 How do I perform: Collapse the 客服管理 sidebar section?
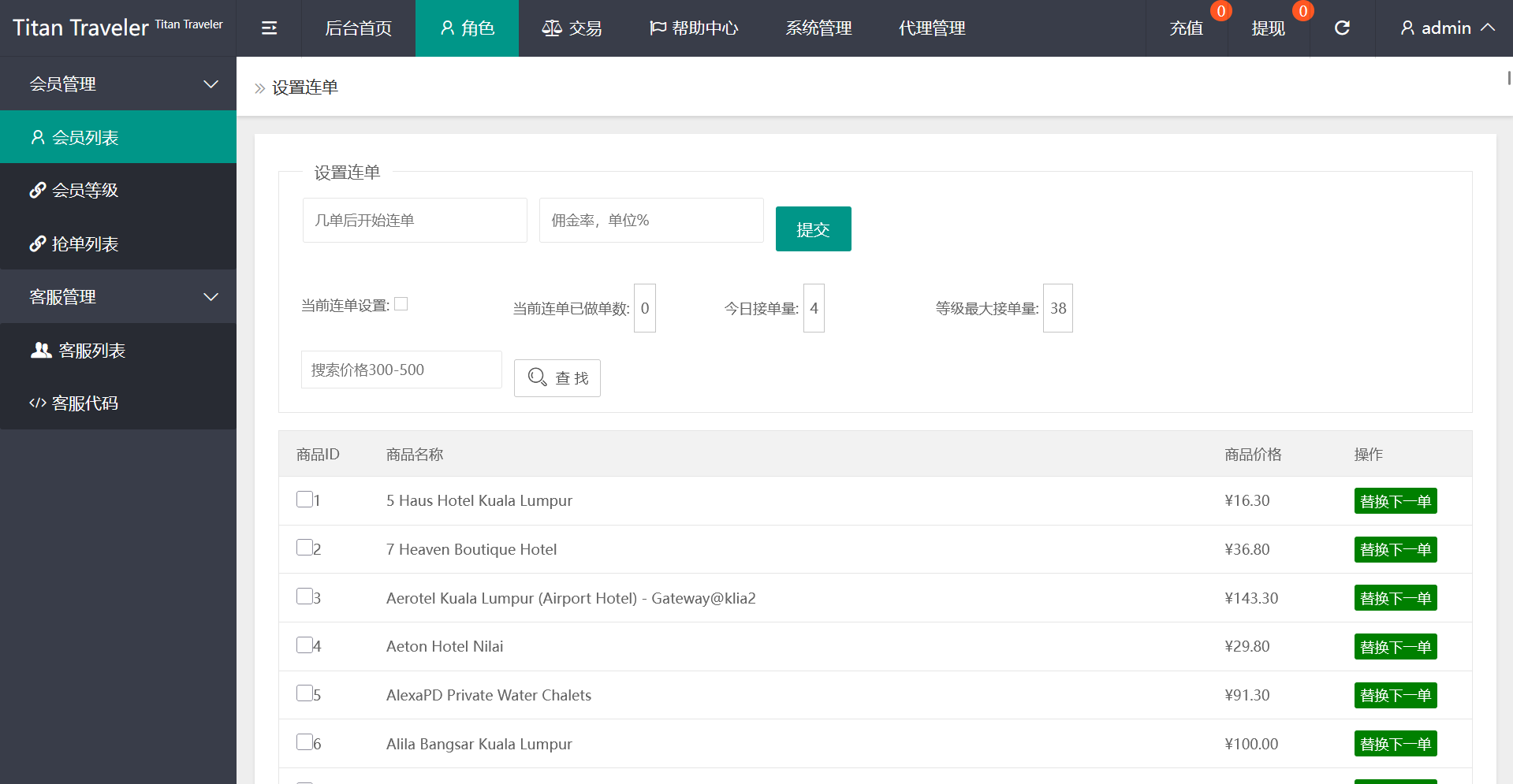[211, 297]
